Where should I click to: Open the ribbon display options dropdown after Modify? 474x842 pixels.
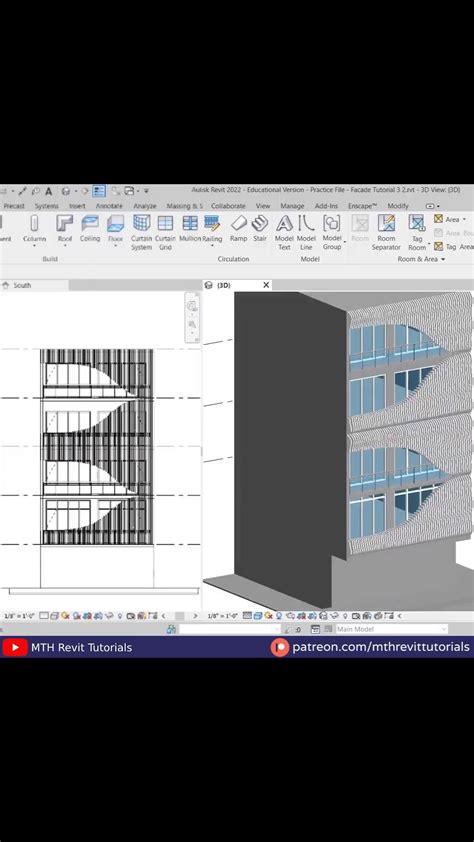point(433,206)
